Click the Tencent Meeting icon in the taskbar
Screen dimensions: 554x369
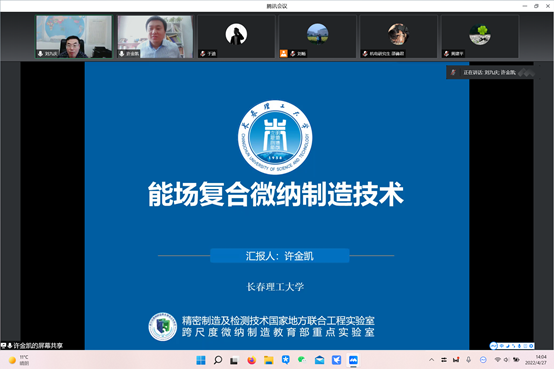(x=353, y=360)
